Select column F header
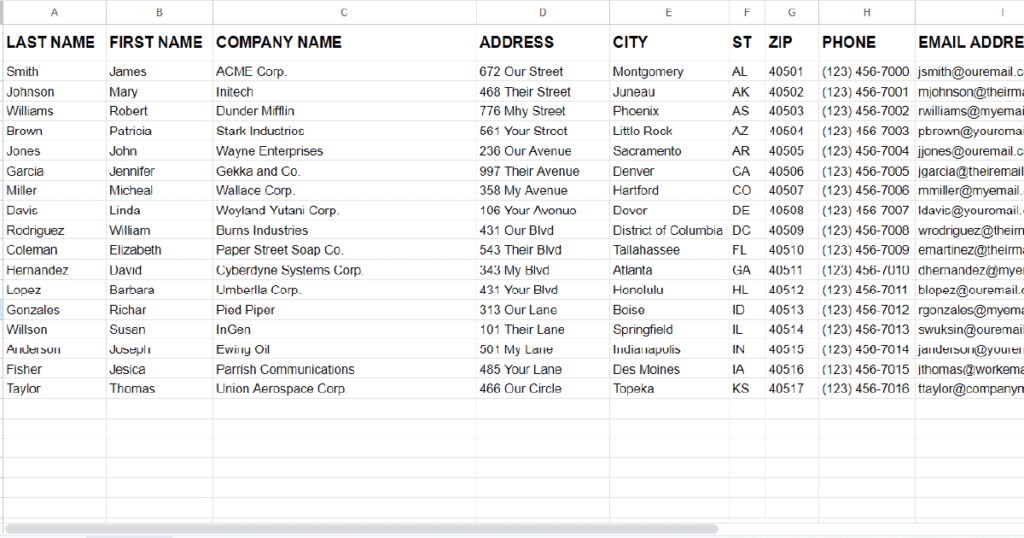1024x538 pixels. 746,12
